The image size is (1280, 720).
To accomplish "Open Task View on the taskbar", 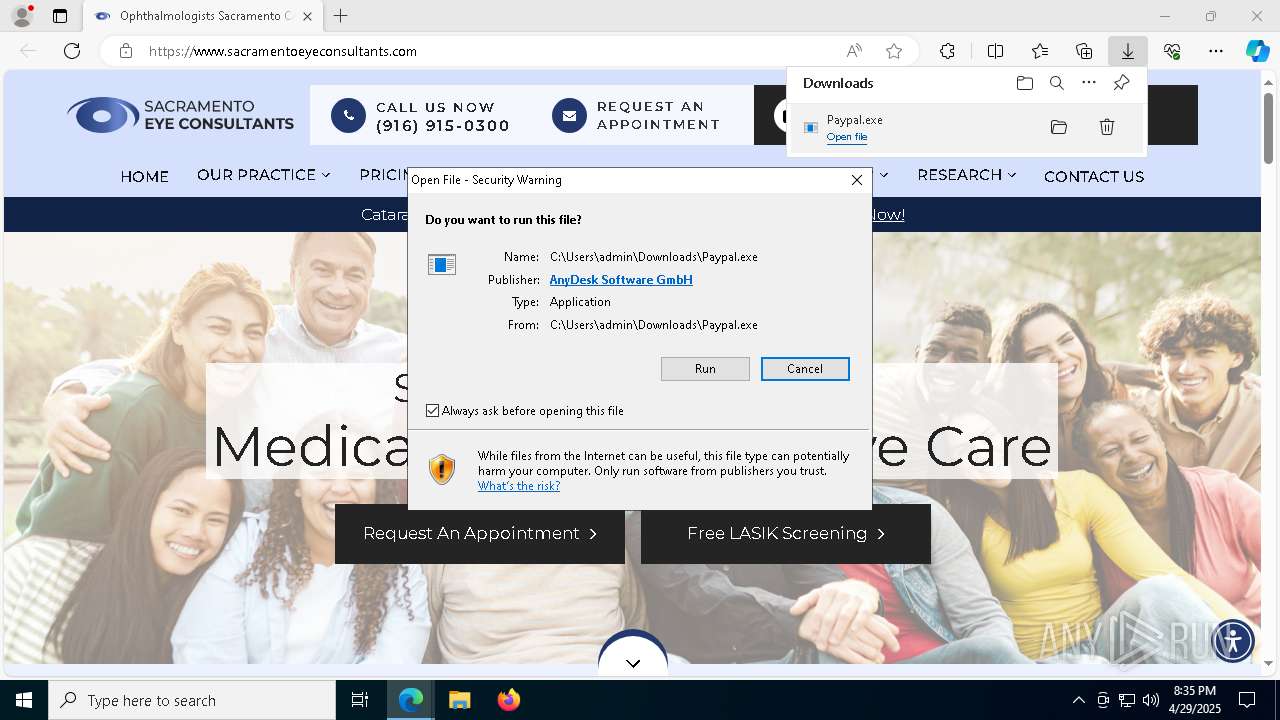I will coord(360,700).
